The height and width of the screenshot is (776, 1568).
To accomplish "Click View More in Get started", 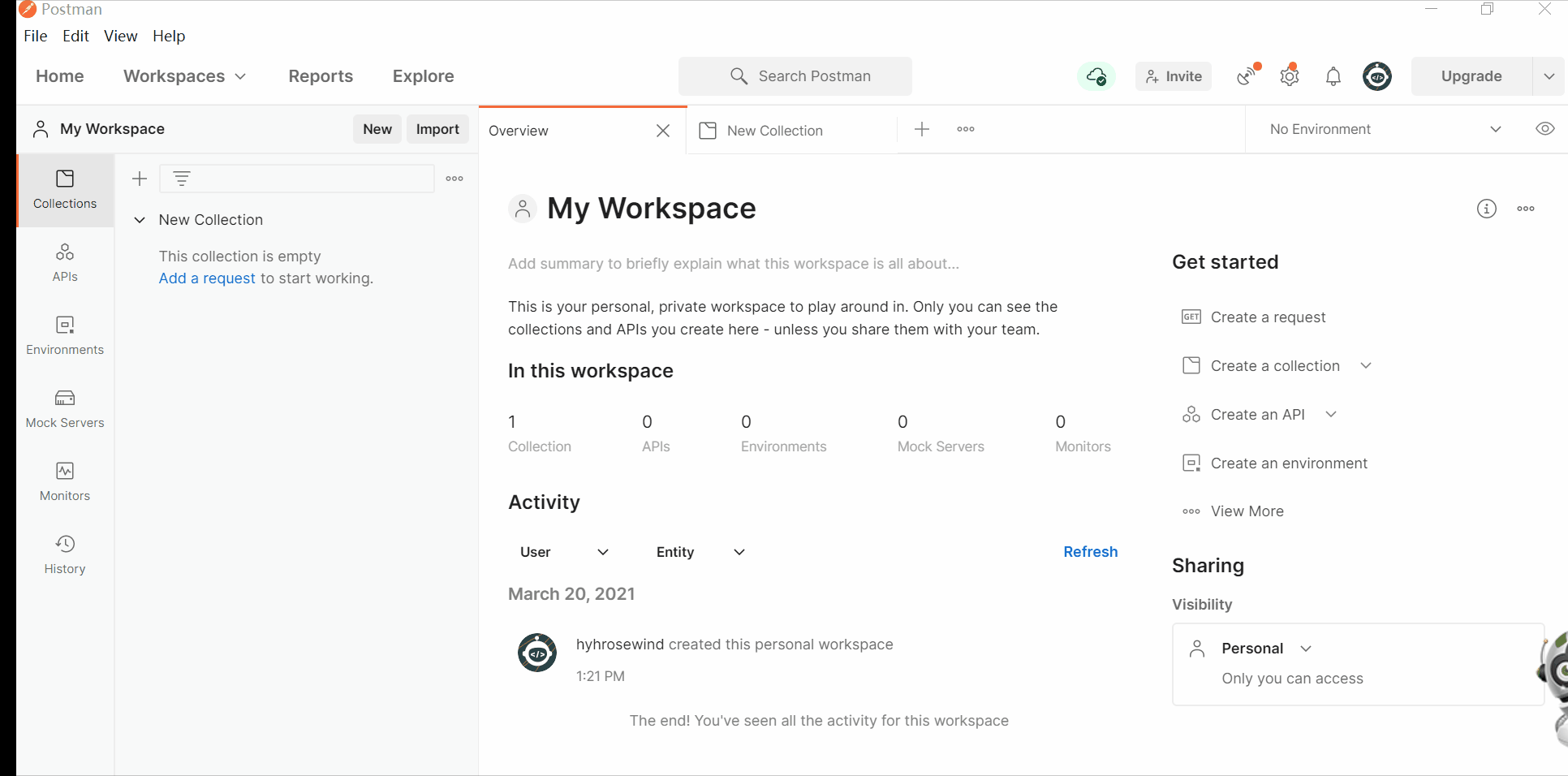I will (x=1247, y=511).
